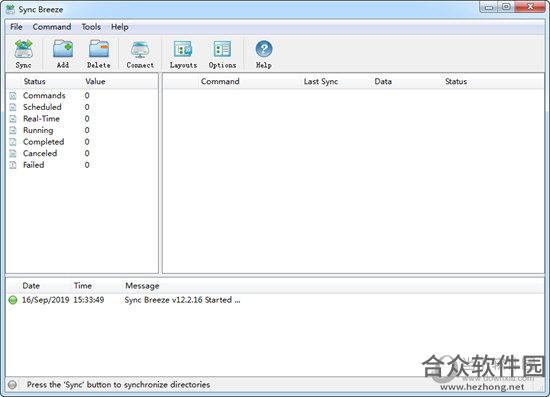Click the status bar hint text
Screen dimensions: 550x397
[119, 385]
